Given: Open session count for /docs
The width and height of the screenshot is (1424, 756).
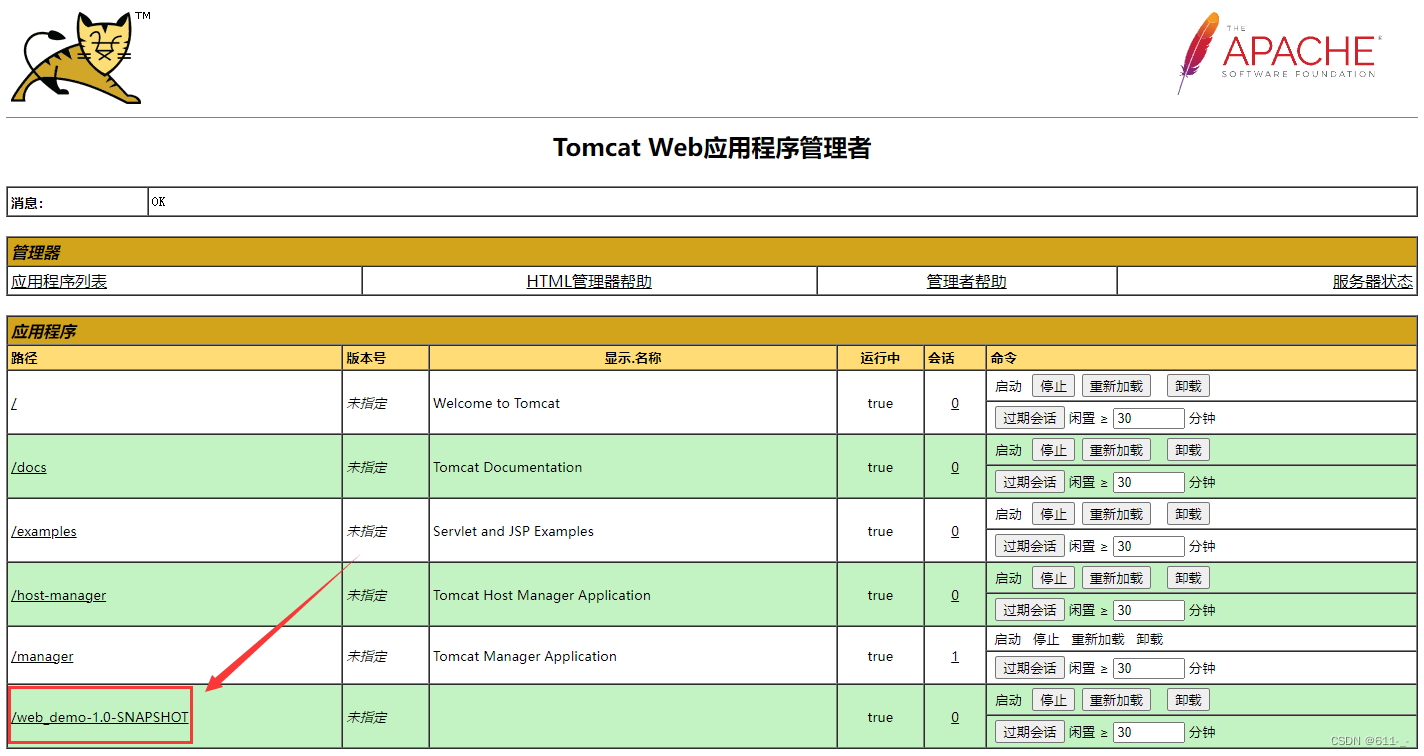Looking at the screenshot, I should (955, 468).
